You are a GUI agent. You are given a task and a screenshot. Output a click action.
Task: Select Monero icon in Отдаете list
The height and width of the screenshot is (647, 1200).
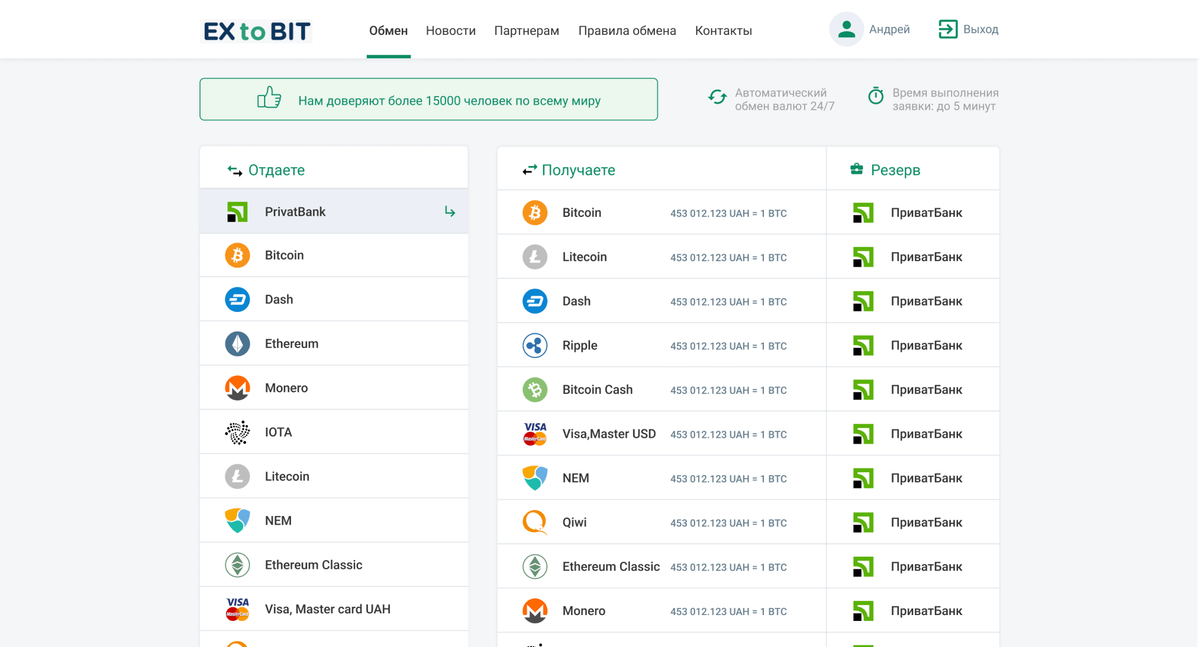point(237,388)
